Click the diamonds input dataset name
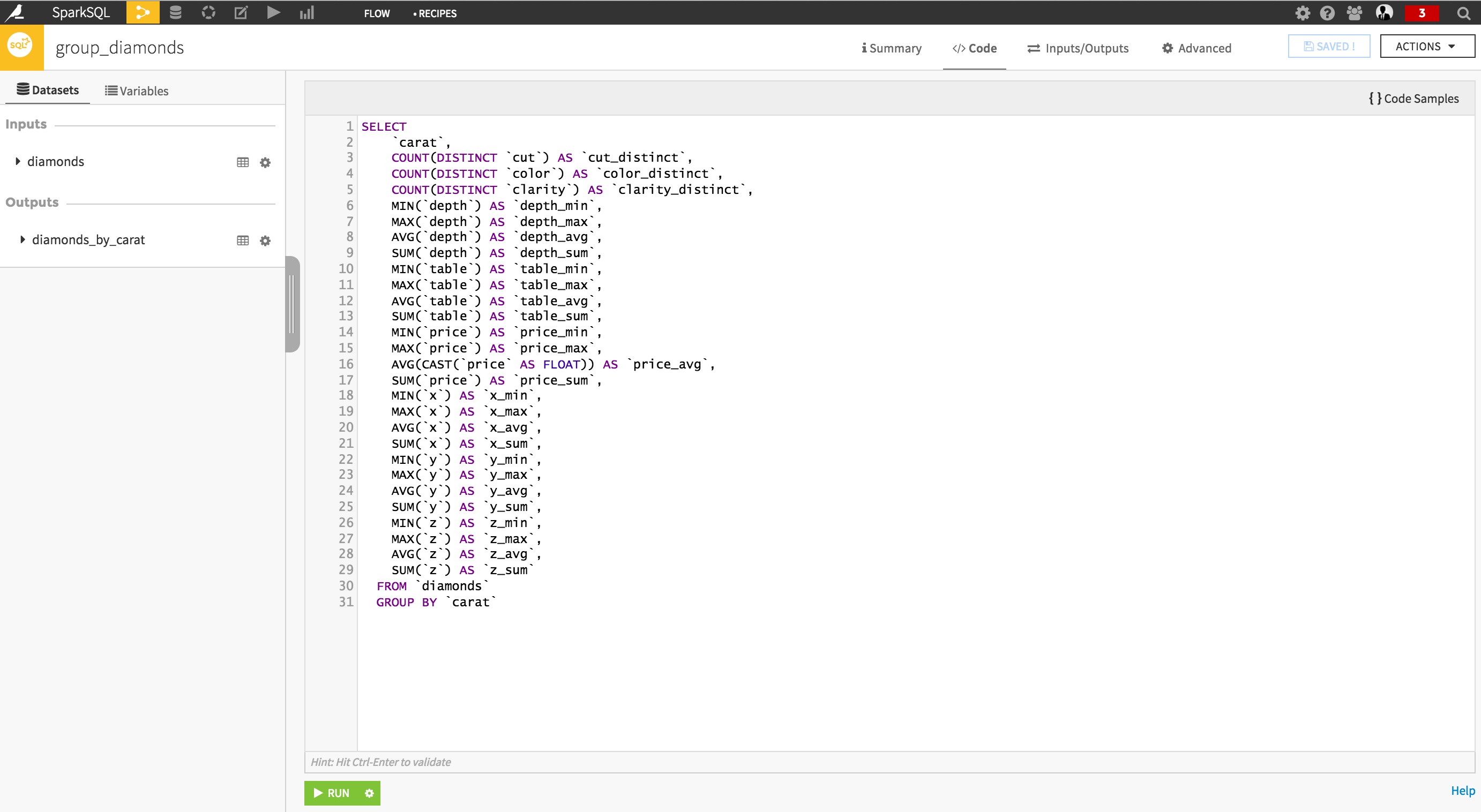 pyautogui.click(x=56, y=161)
